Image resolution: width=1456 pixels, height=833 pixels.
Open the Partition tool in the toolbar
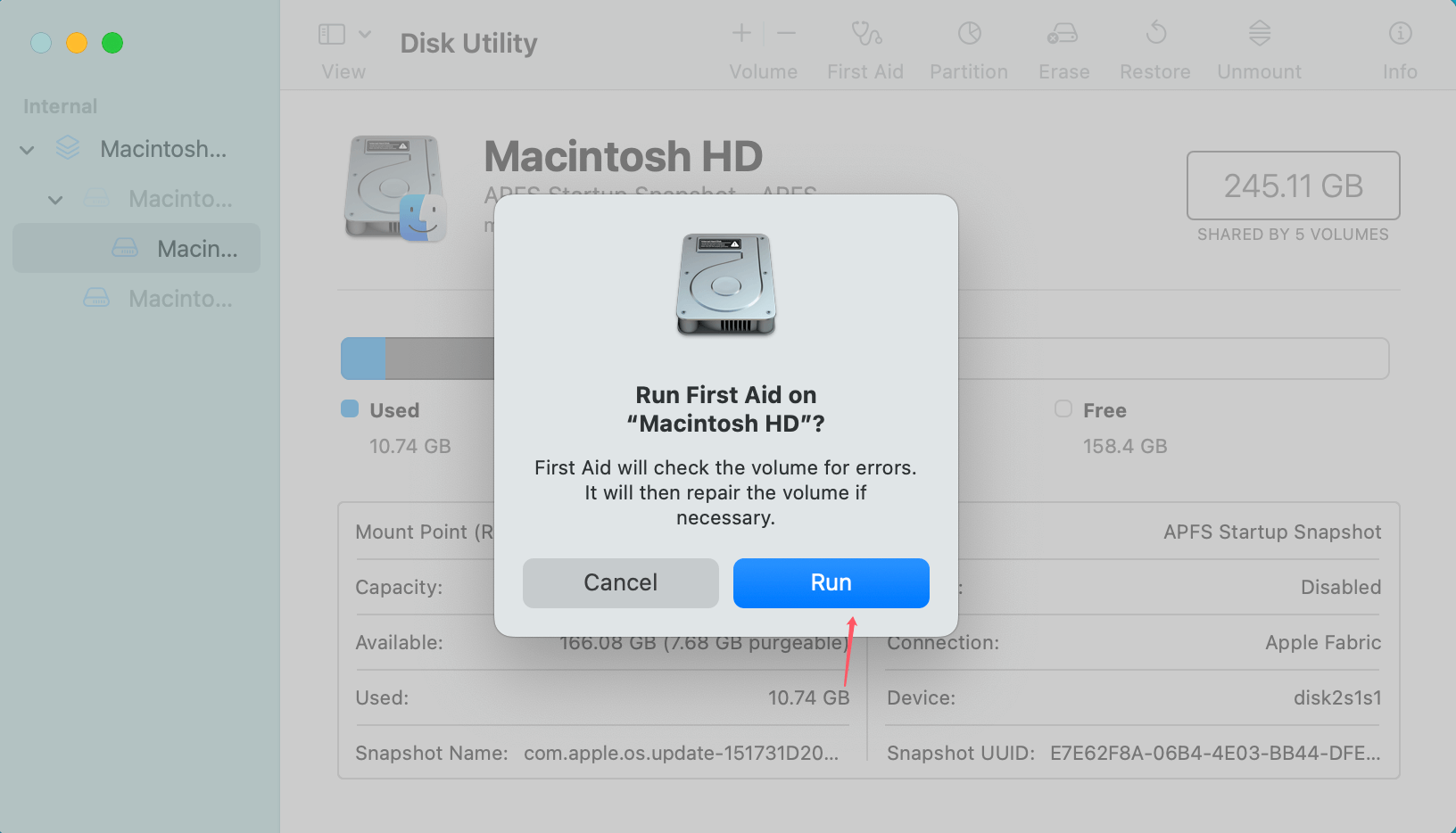pyautogui.click(x=968, y=45)
